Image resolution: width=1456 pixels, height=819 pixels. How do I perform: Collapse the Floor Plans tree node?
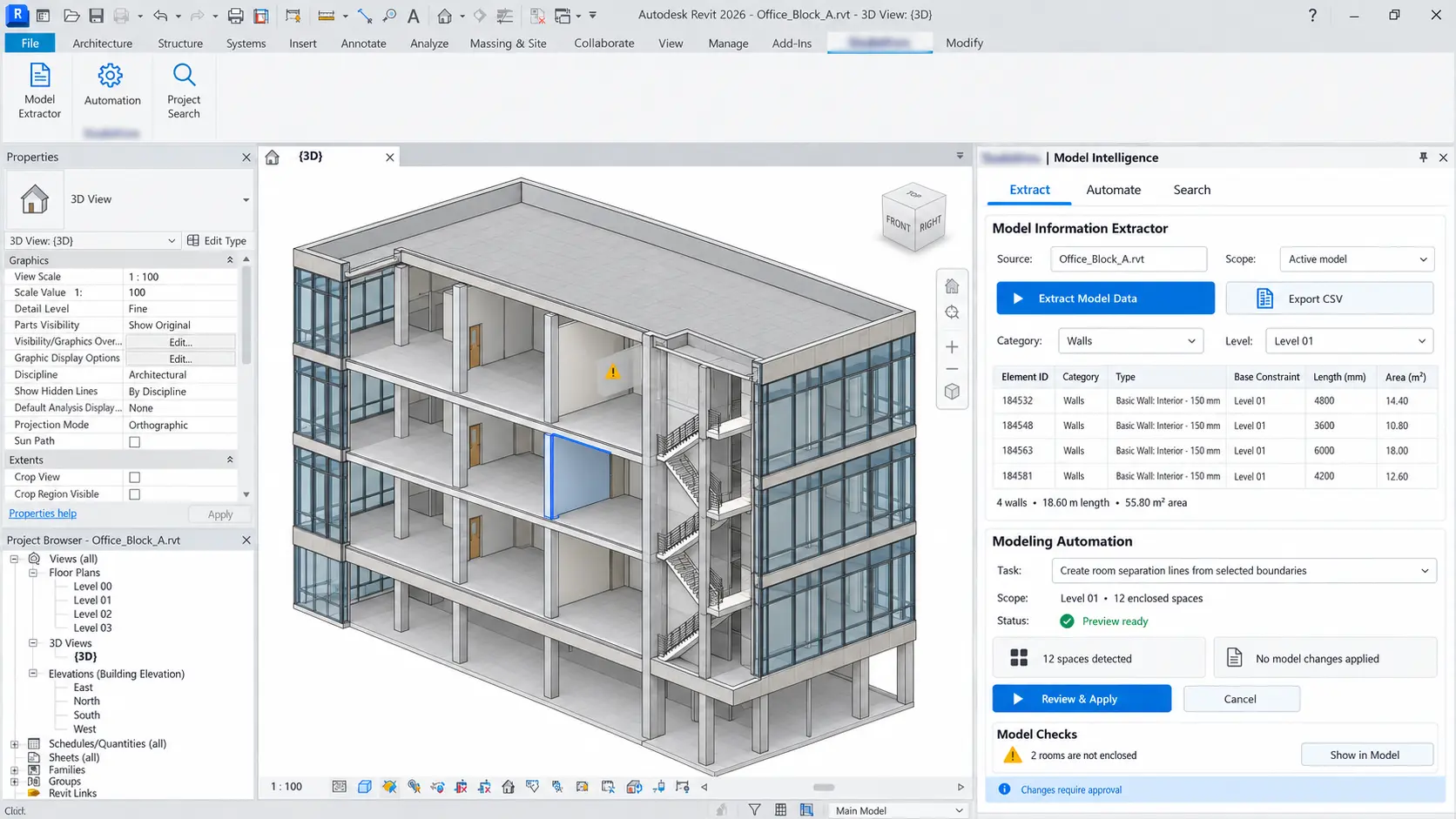33,573
